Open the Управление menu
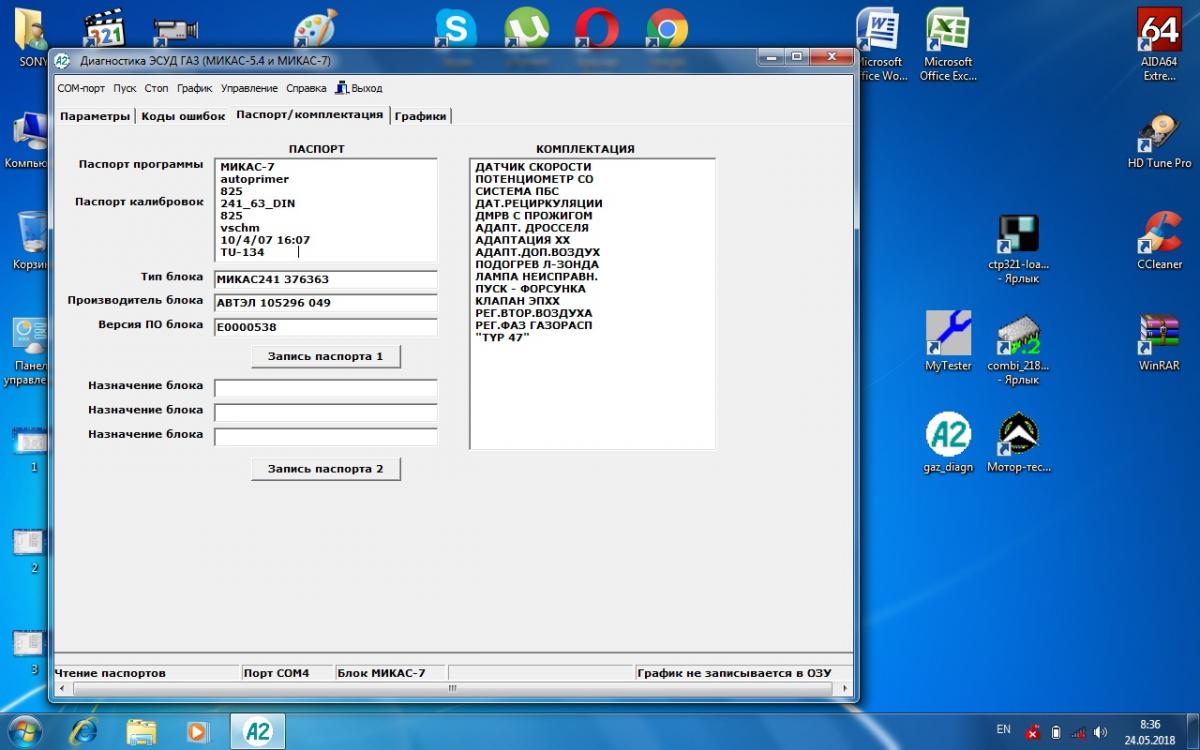 tap(249, 88)
